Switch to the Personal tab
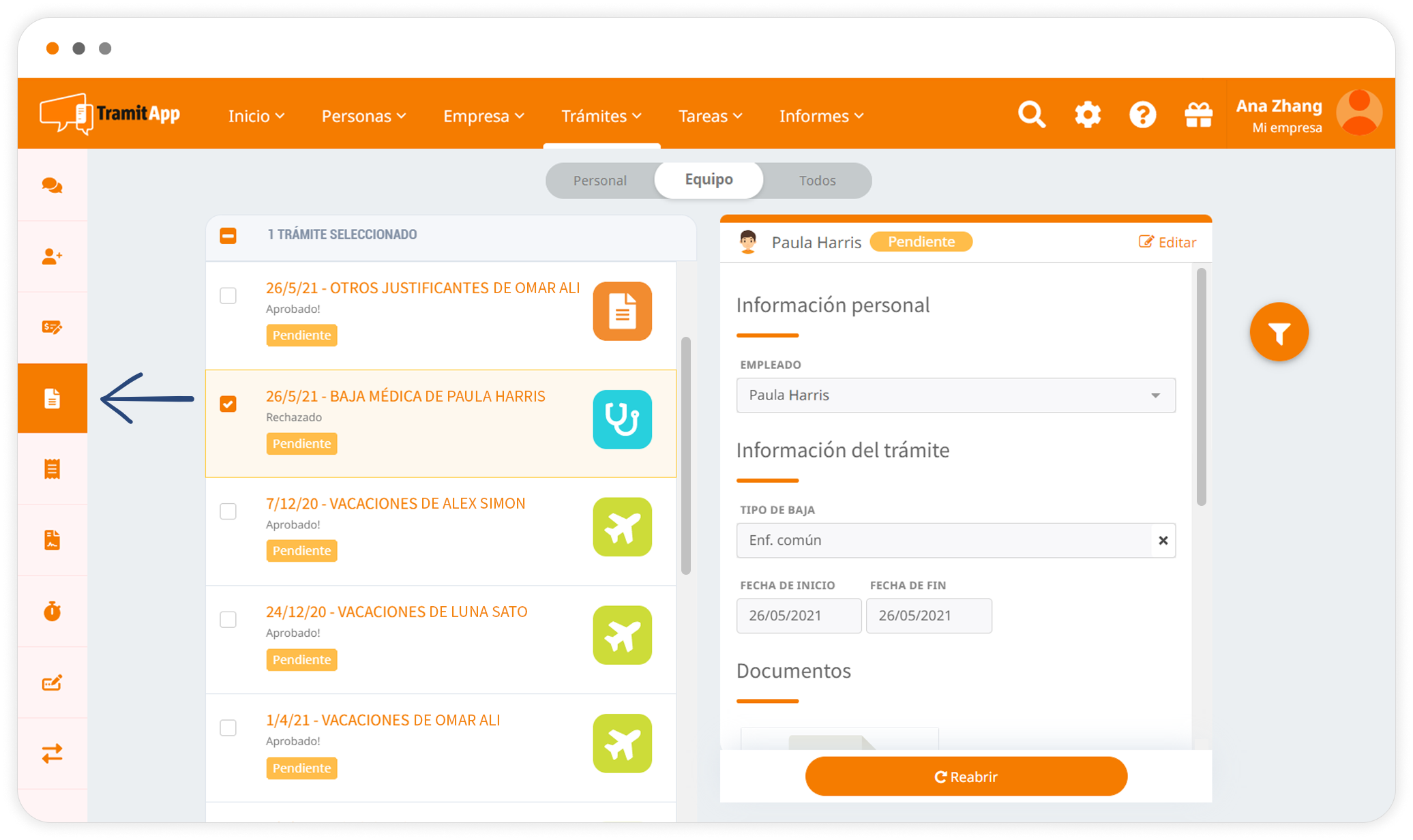Image resolution: width=1413 pixels, height=840 pixels. coord(599,181)
